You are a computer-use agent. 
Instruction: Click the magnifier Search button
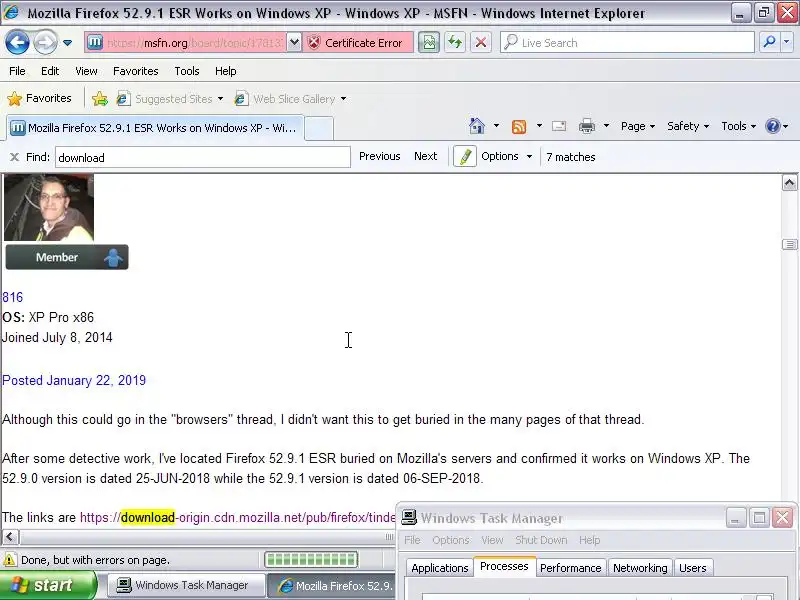(769, 42)
